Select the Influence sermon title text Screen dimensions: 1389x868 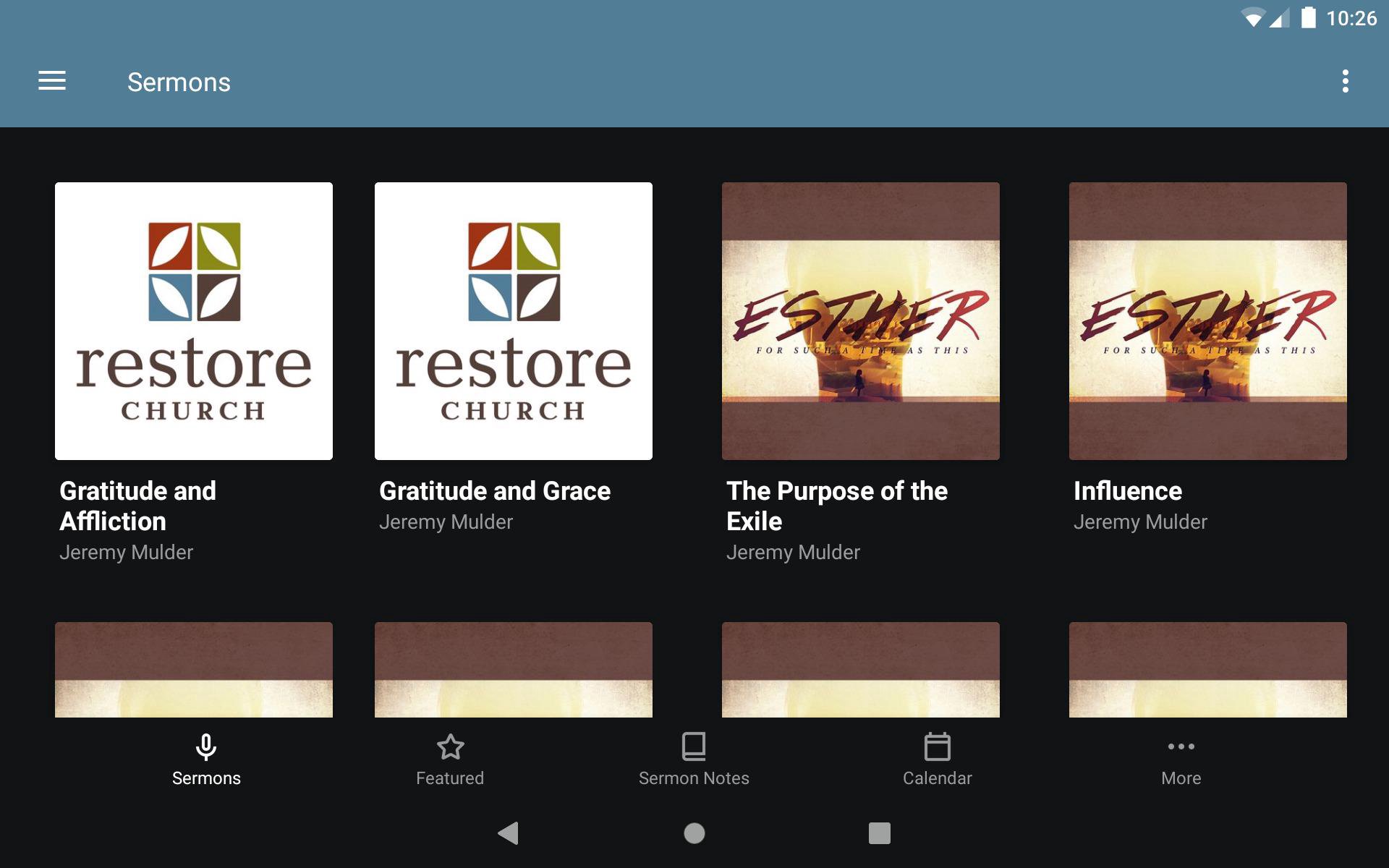(x=1127, y=491)
